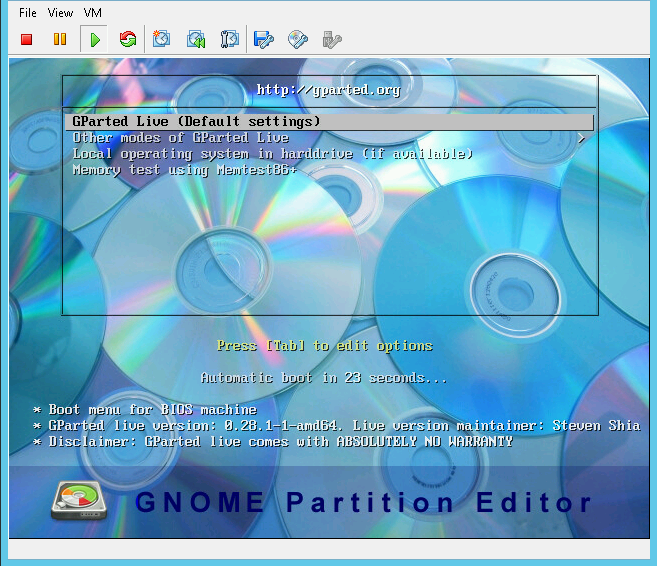Restart the VM with the reset icon
The width and height of the screenshot is (657, 566).
coord(128,39)
